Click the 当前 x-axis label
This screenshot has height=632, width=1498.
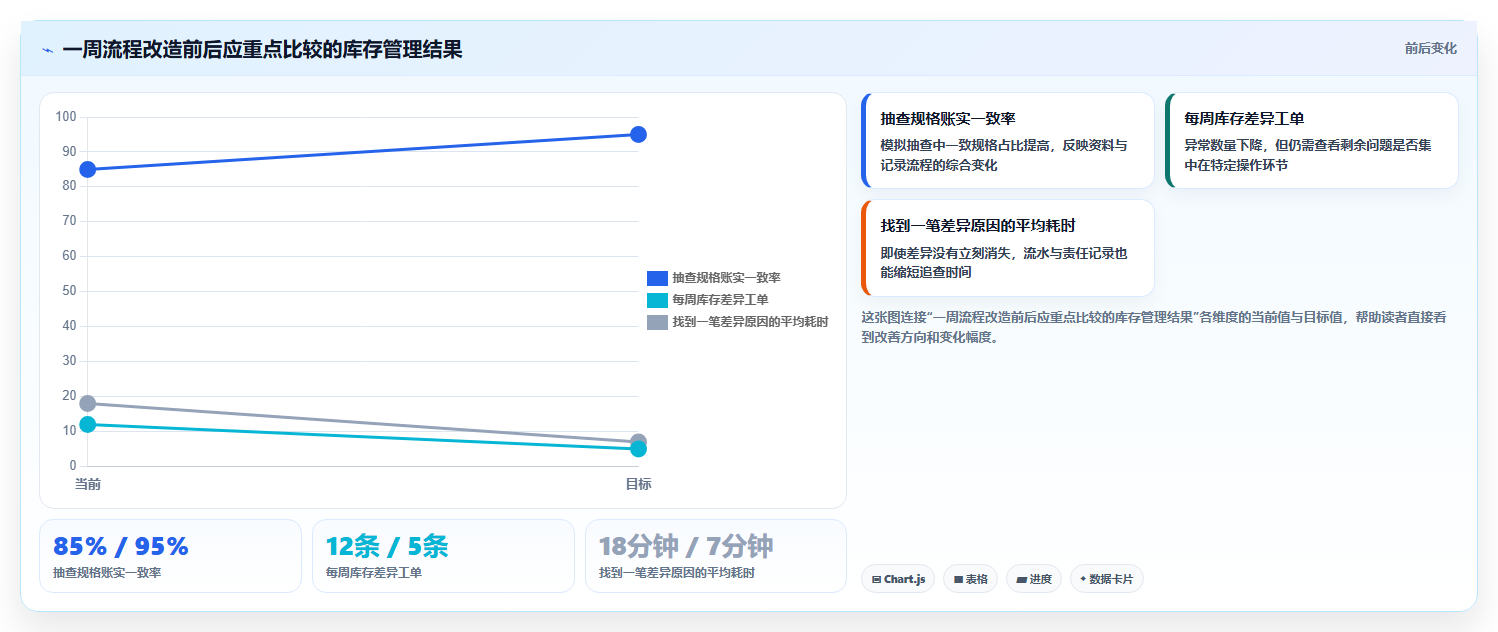(88, 484)
